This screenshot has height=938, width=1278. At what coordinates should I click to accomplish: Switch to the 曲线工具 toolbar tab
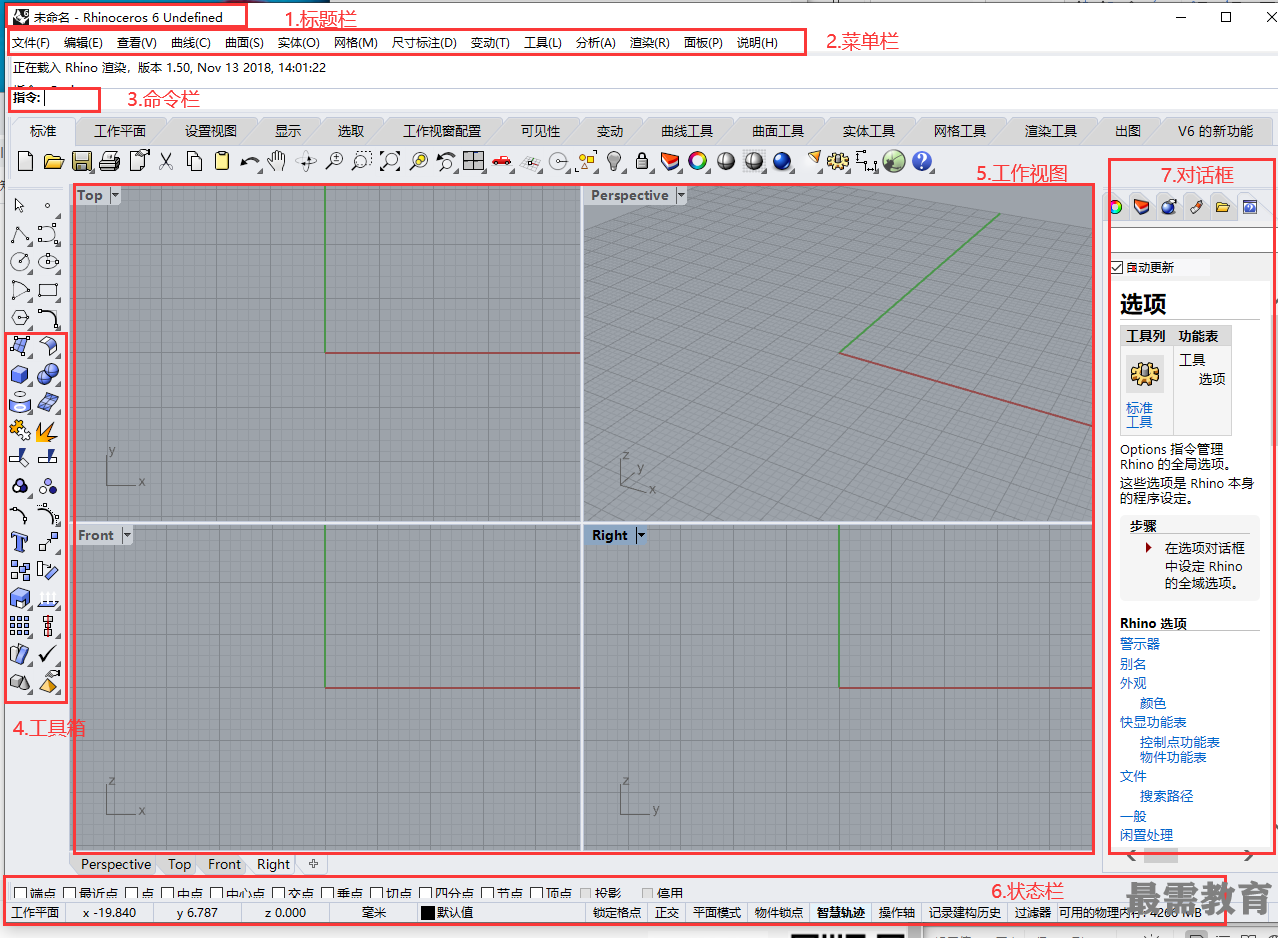click(687, 131)
